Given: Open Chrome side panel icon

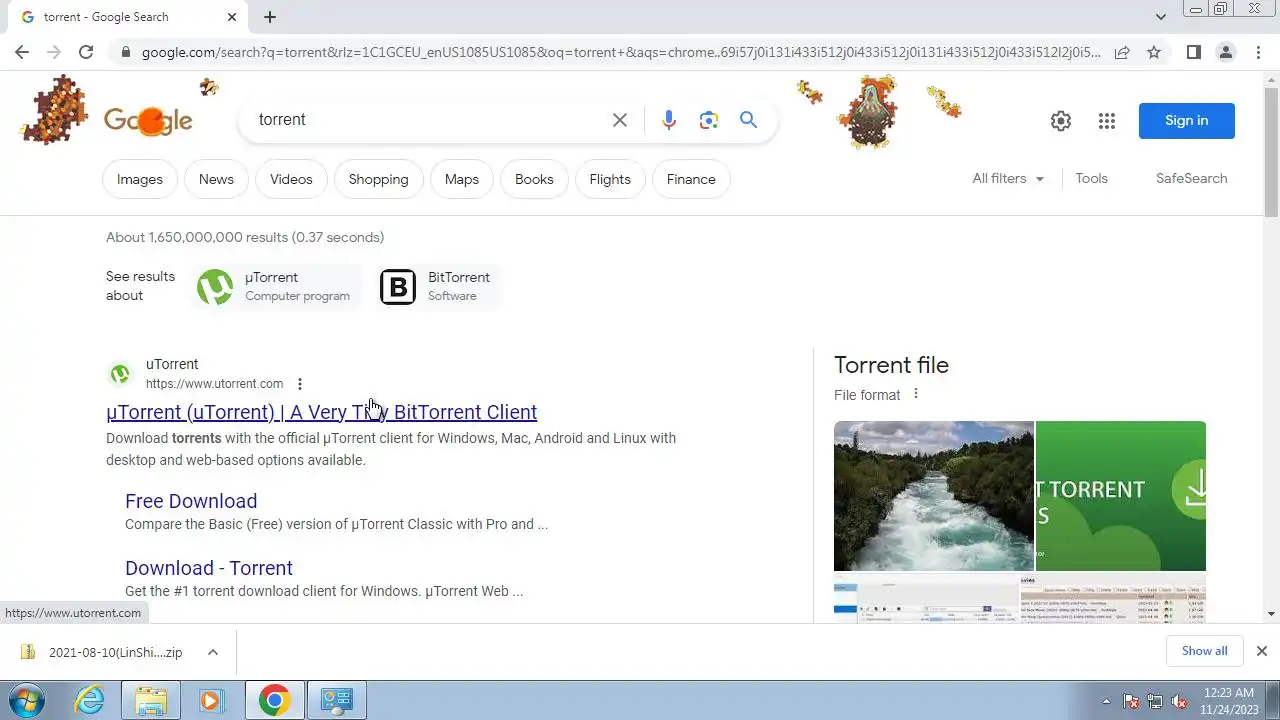Looking at the screenshot, I should click(x=1193, y=52).
